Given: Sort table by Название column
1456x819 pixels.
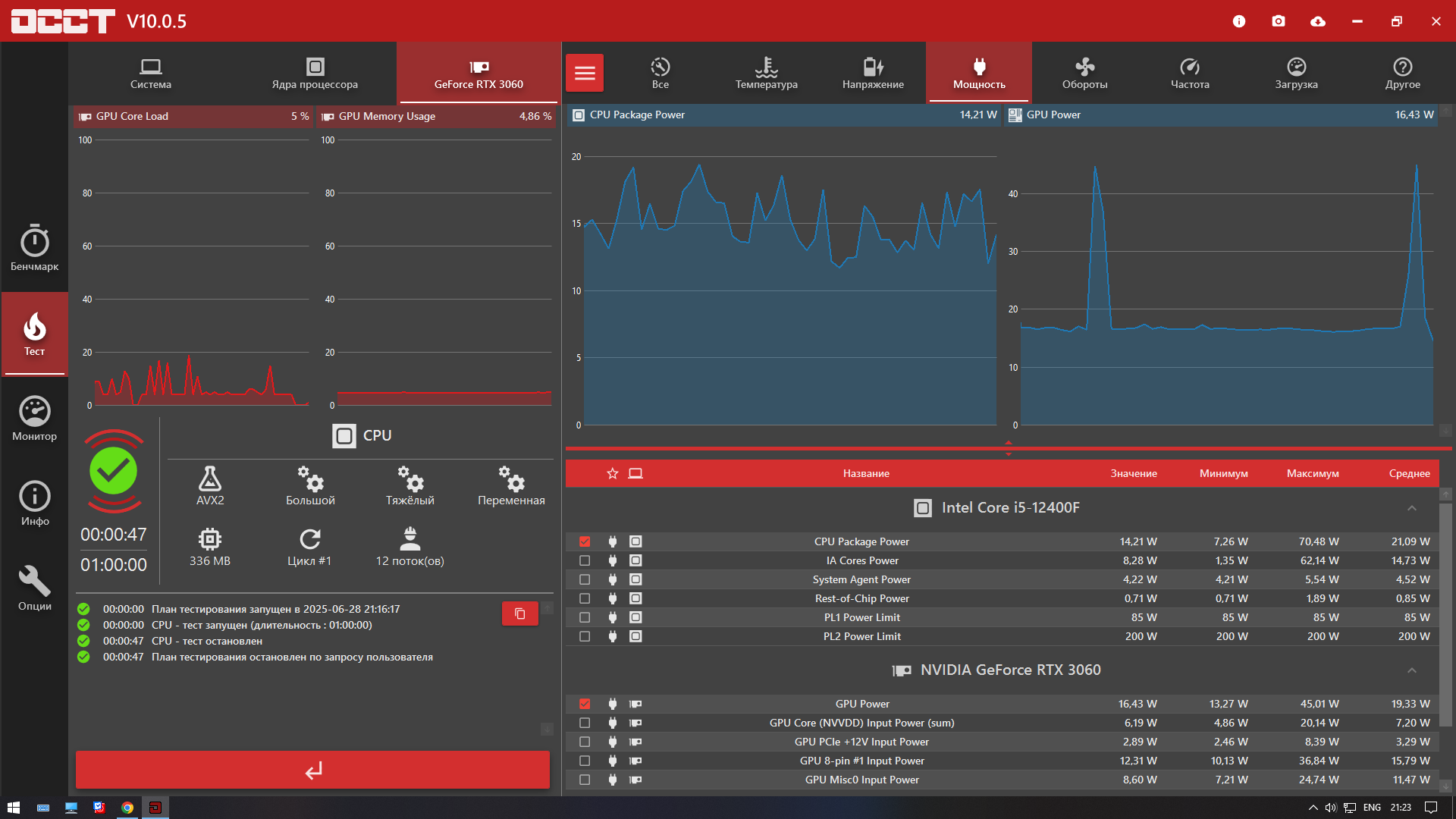Looking at the screenshot, I should 866,473.
